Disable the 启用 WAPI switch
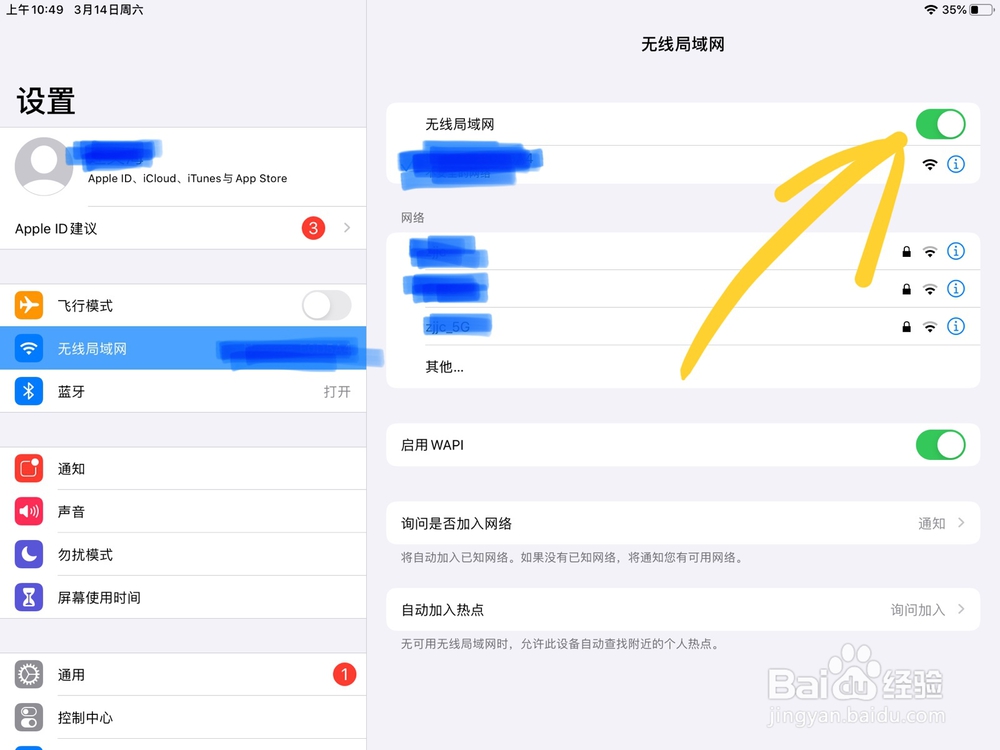Image resolution: width=1000 pixels, height=750 pixels. click(x=940, y=445)
